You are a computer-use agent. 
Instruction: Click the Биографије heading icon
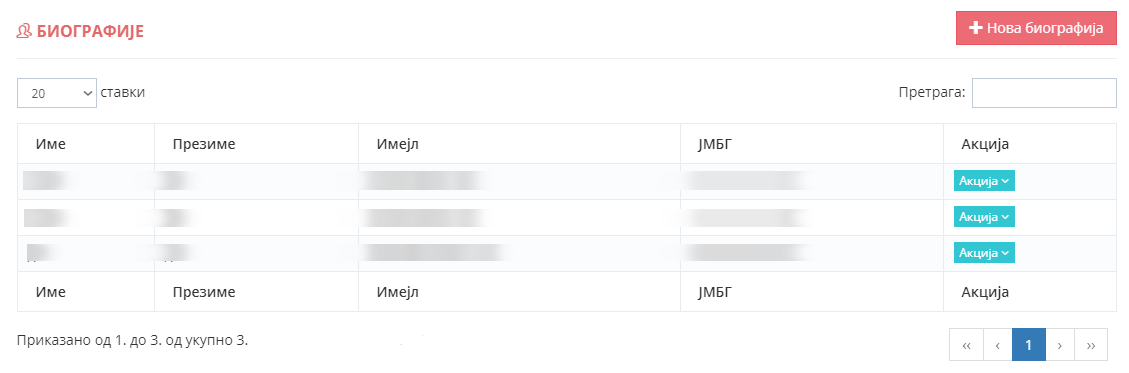24,31
